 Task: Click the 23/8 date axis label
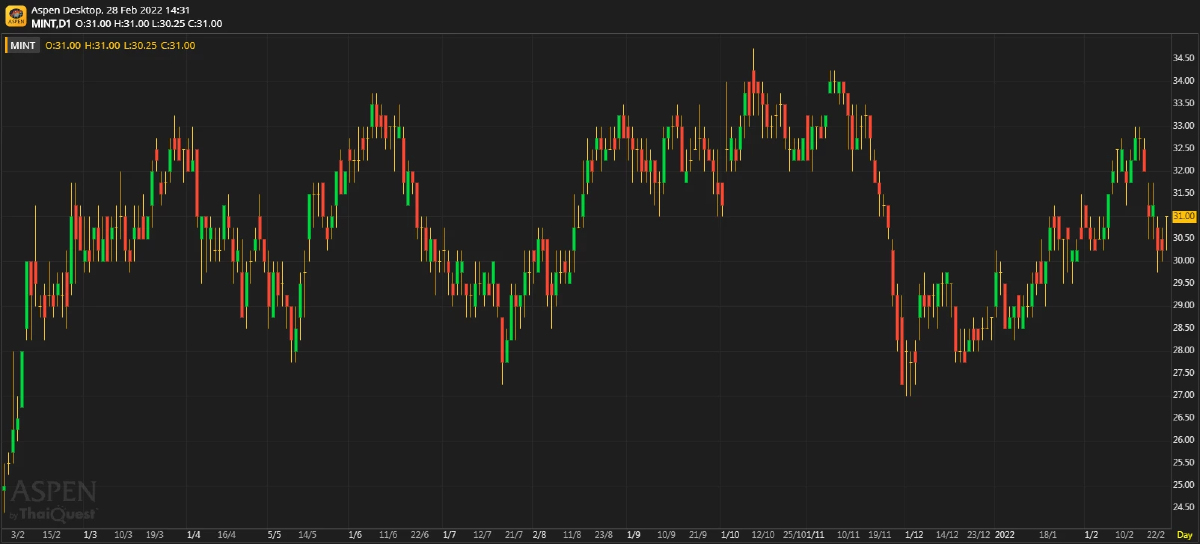[x=603, y=535]
